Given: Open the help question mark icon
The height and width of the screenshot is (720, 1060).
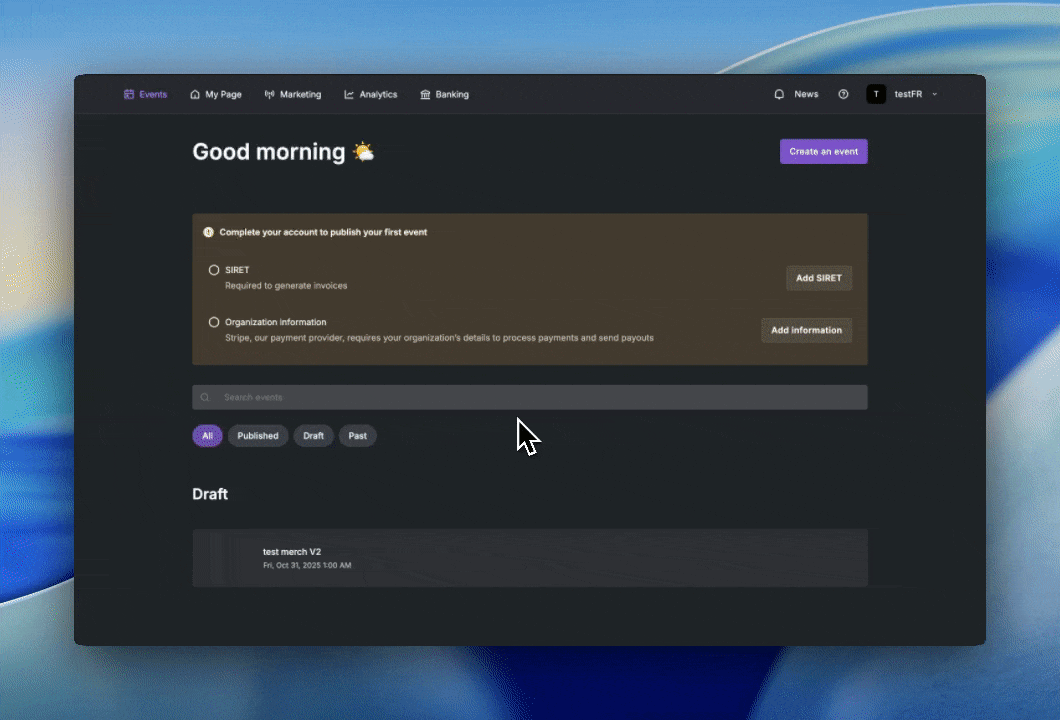Looking at the screenshot, I should pos(843,95).
